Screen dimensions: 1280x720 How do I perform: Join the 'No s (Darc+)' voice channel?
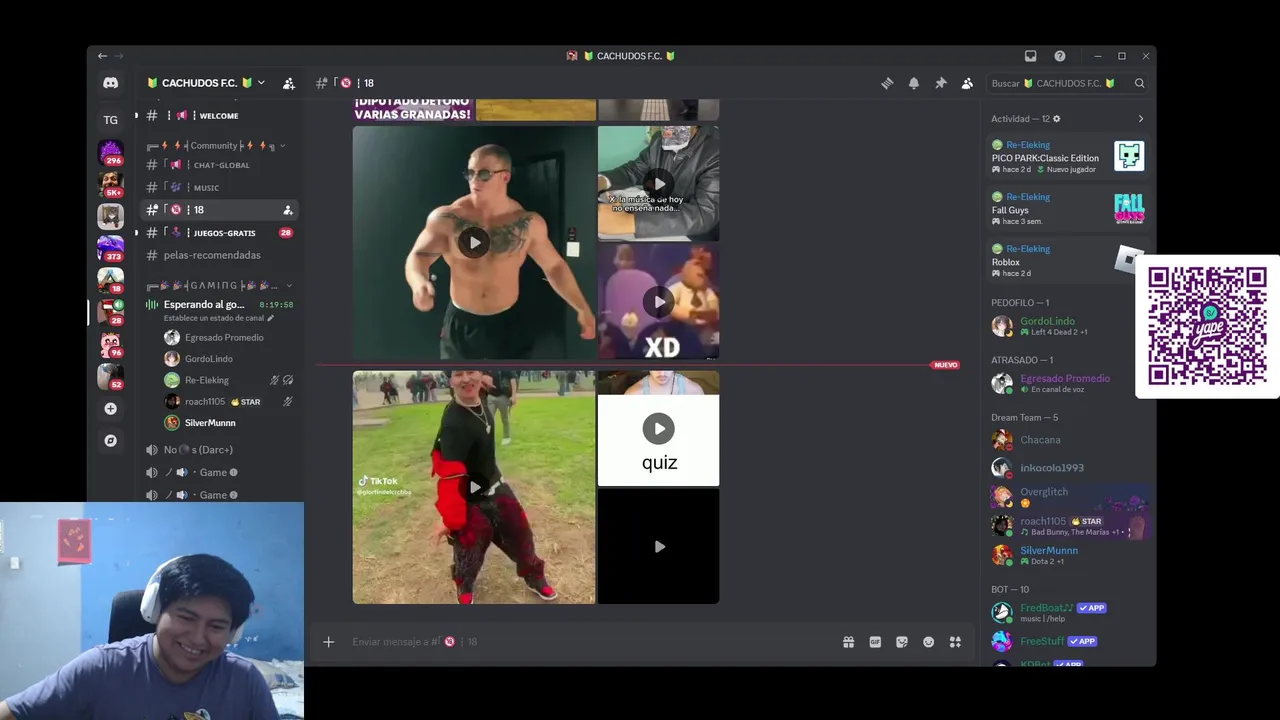tap(218, 450)
